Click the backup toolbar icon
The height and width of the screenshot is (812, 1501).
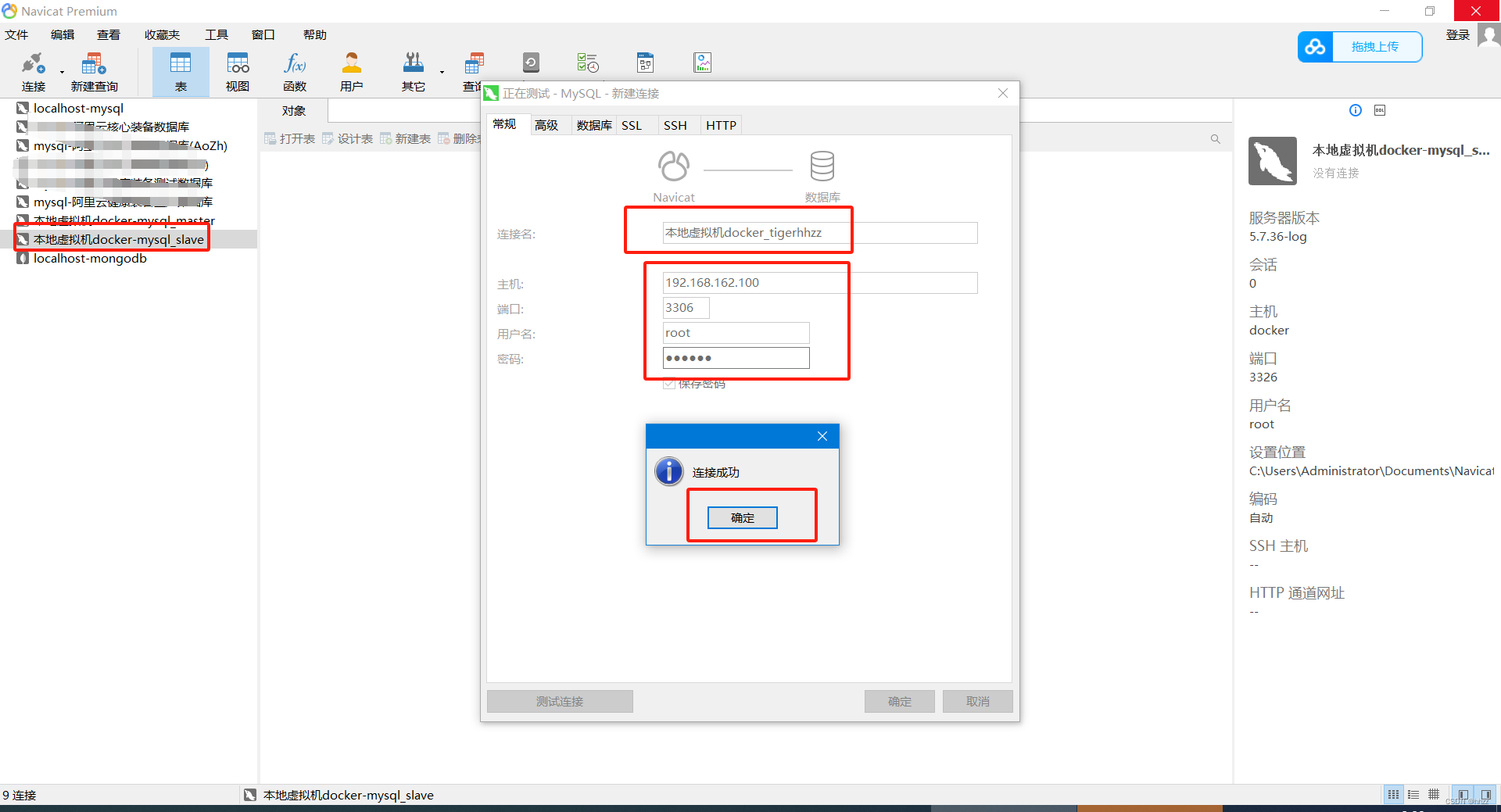pos(531,63)
